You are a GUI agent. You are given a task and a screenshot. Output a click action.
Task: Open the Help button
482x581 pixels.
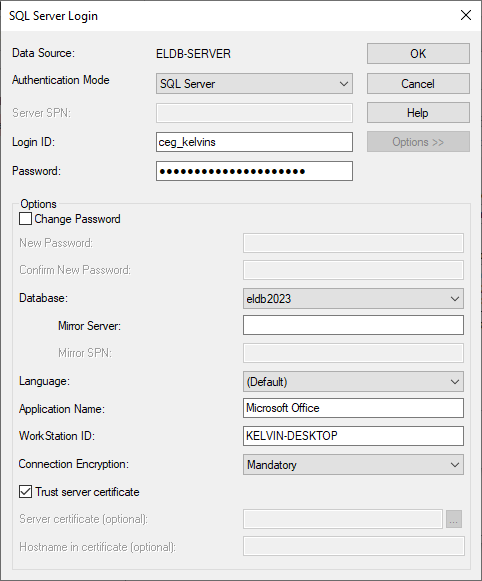click(418, 113)
